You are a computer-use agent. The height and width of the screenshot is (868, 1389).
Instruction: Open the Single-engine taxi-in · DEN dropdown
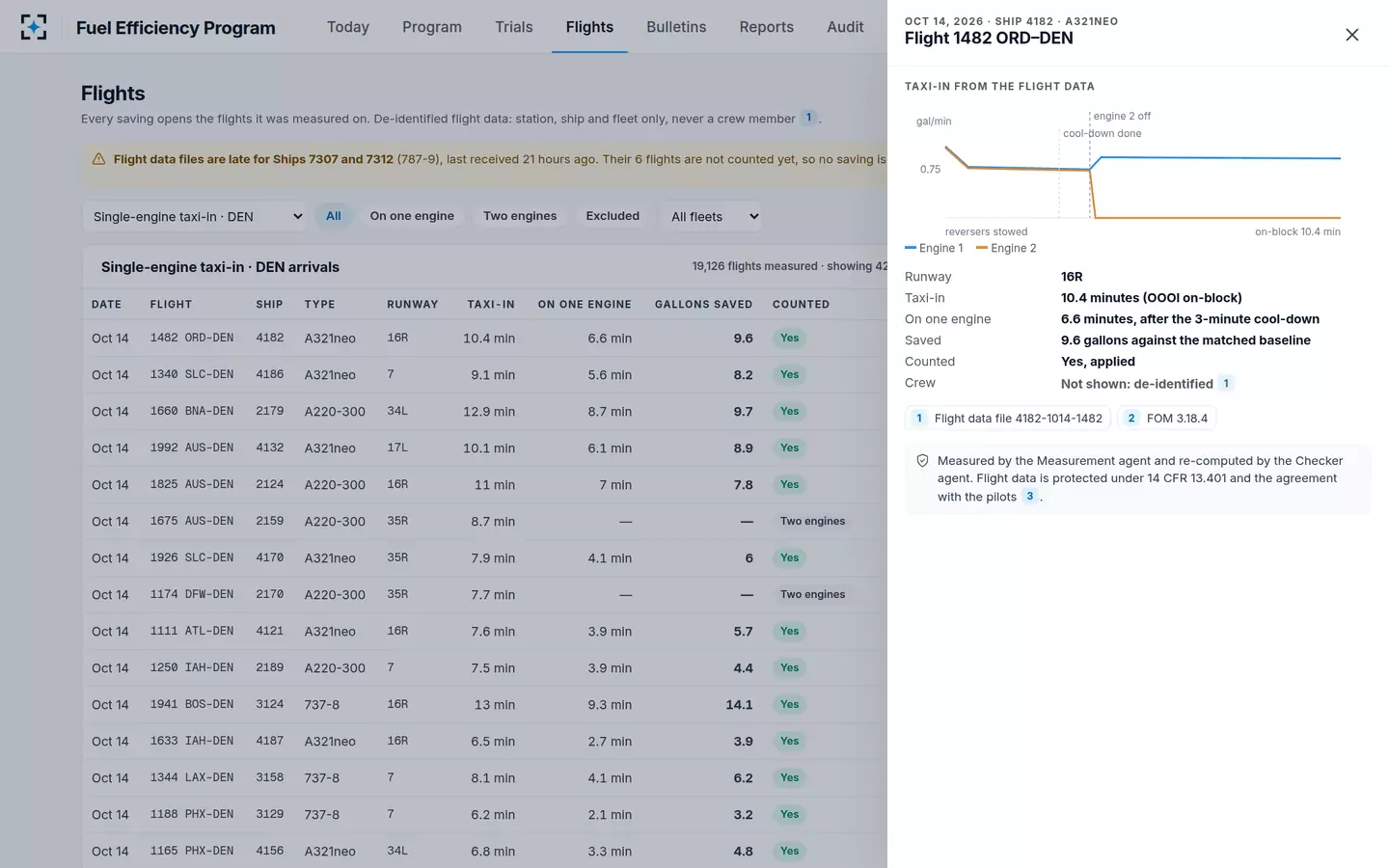[197, 217]
